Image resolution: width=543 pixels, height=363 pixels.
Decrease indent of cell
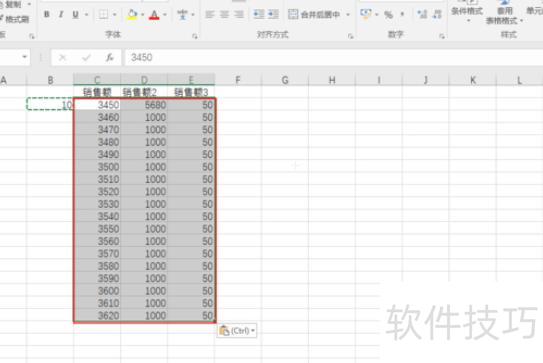[259, 14]
